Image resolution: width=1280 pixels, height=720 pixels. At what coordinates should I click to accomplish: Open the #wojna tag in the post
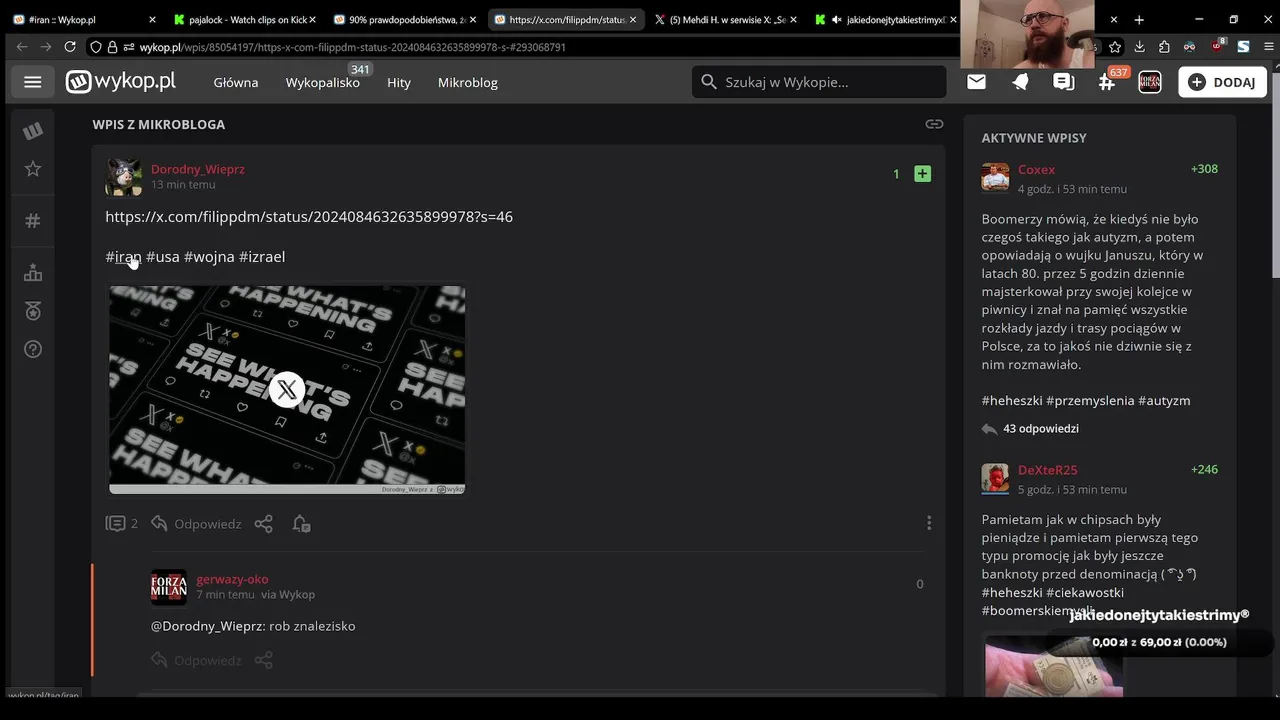[x=209, y=256]
